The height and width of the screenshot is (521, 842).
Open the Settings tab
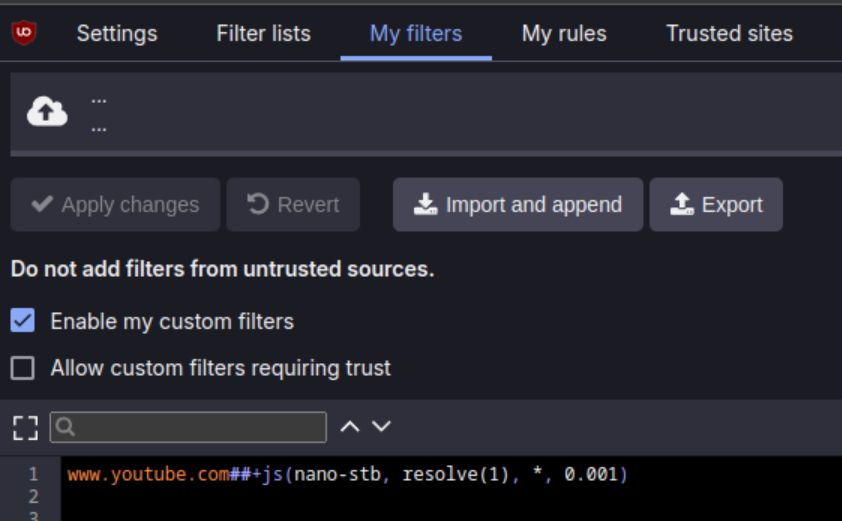(x=117, y=34)
